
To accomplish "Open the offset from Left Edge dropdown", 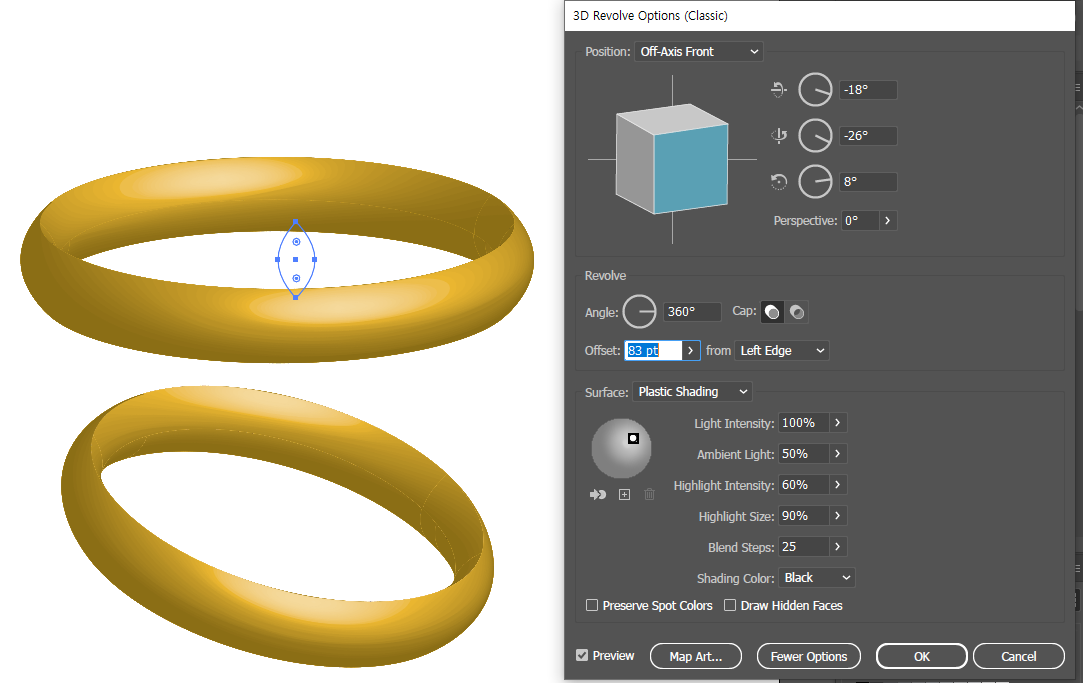I will pos(781,351).
